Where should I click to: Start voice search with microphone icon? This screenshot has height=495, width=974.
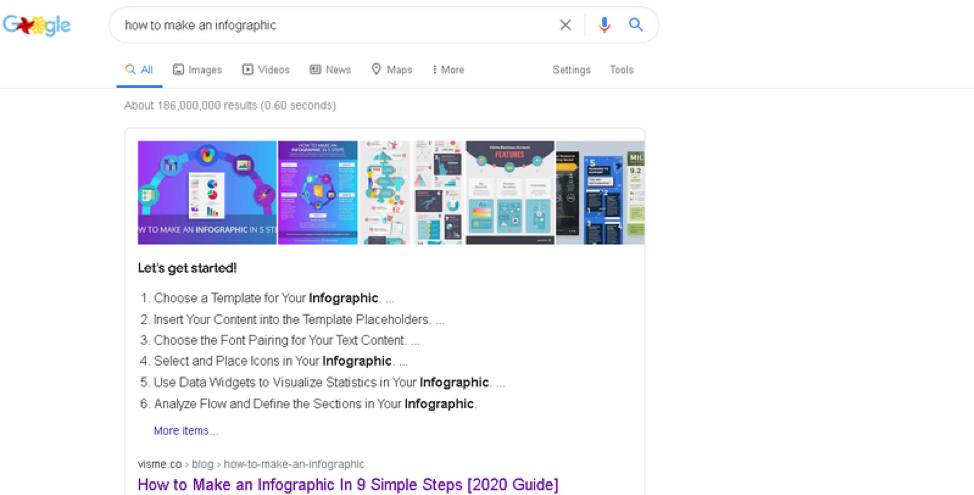tap(604, 25)
